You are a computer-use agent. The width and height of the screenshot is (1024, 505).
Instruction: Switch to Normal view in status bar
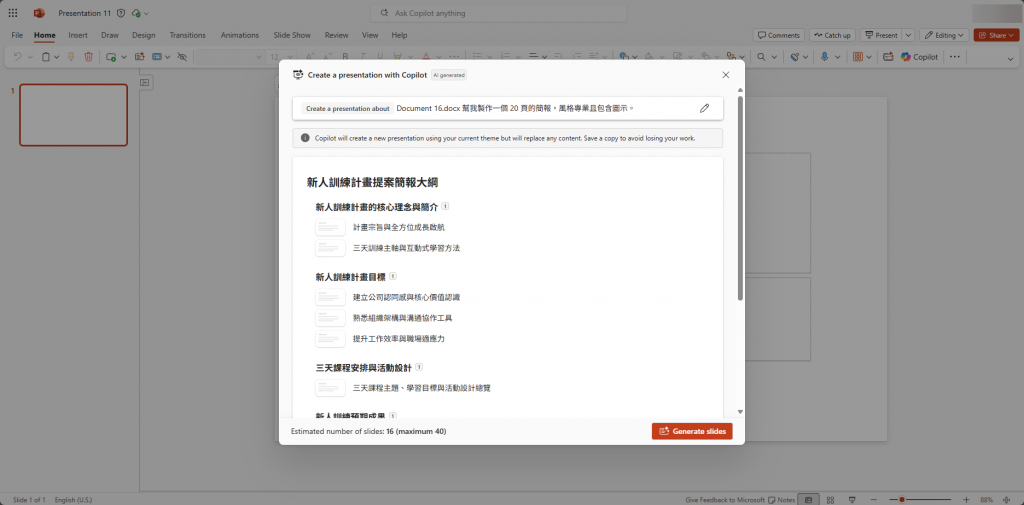pyautogui.click(x=808, y=500)
